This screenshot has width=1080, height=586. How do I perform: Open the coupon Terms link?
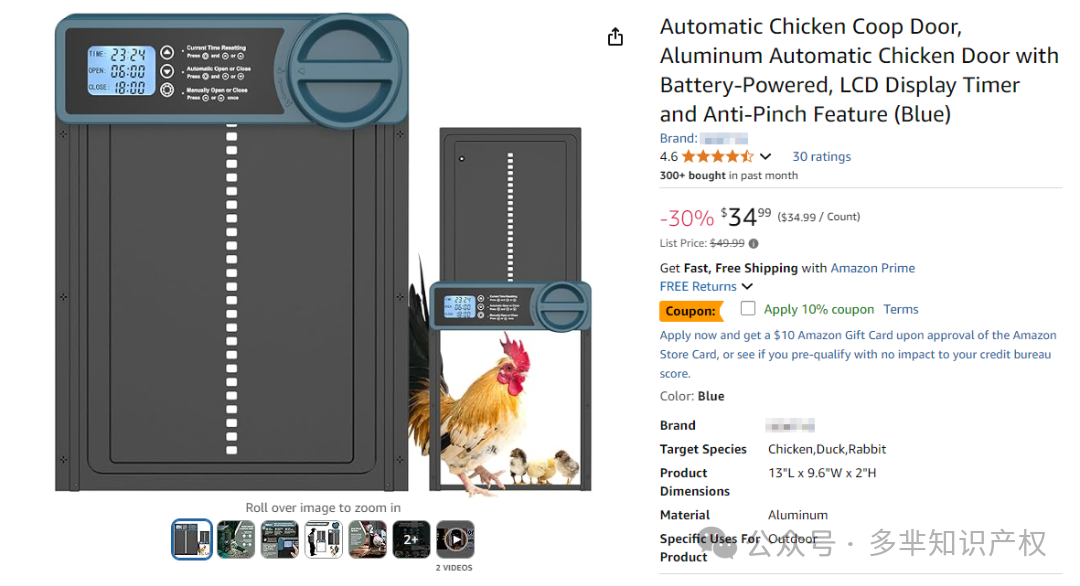click(900, 310)
